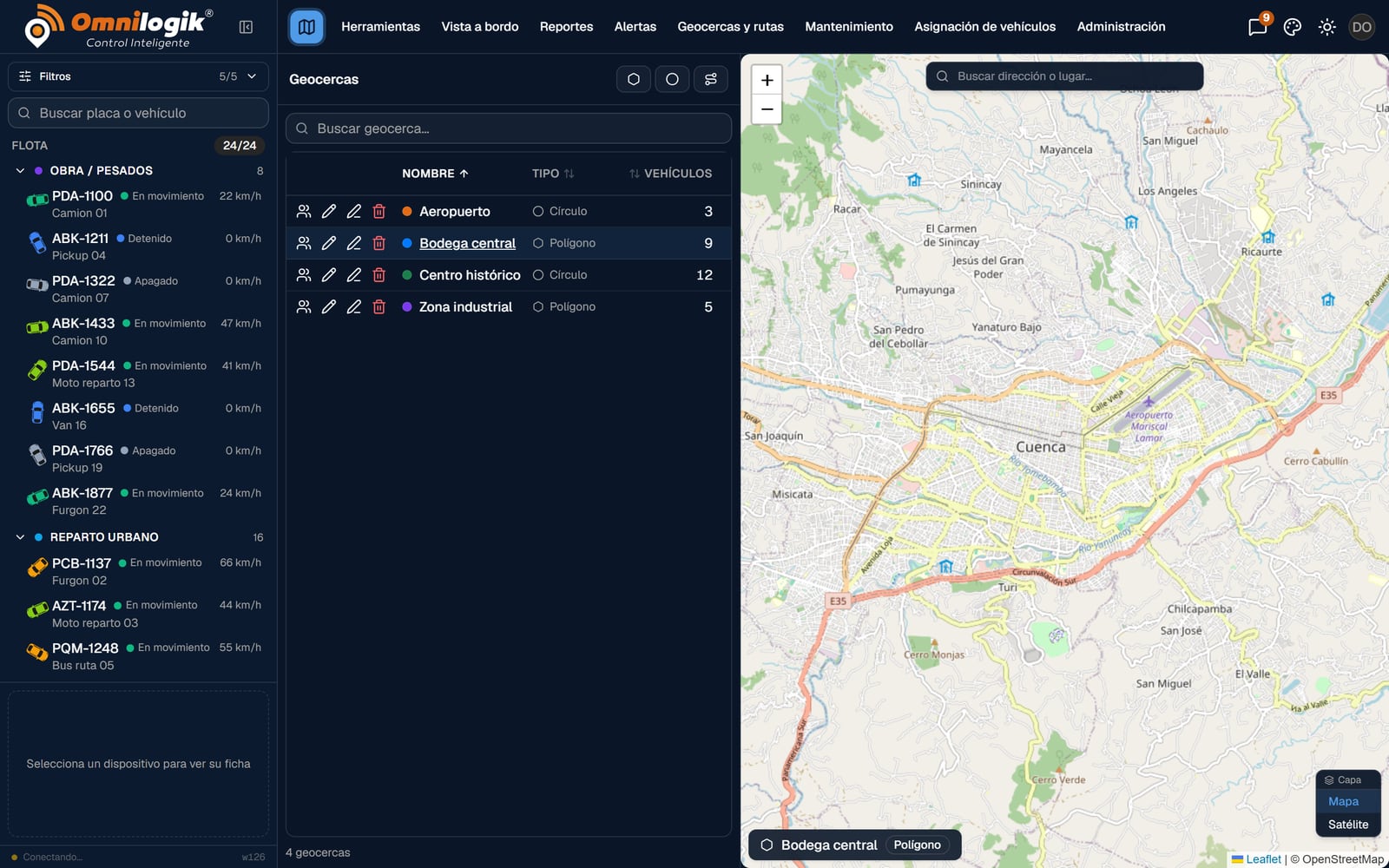
Task: Delete the Aeropuerto geofence with trash icon
Action: click(379, 211)
